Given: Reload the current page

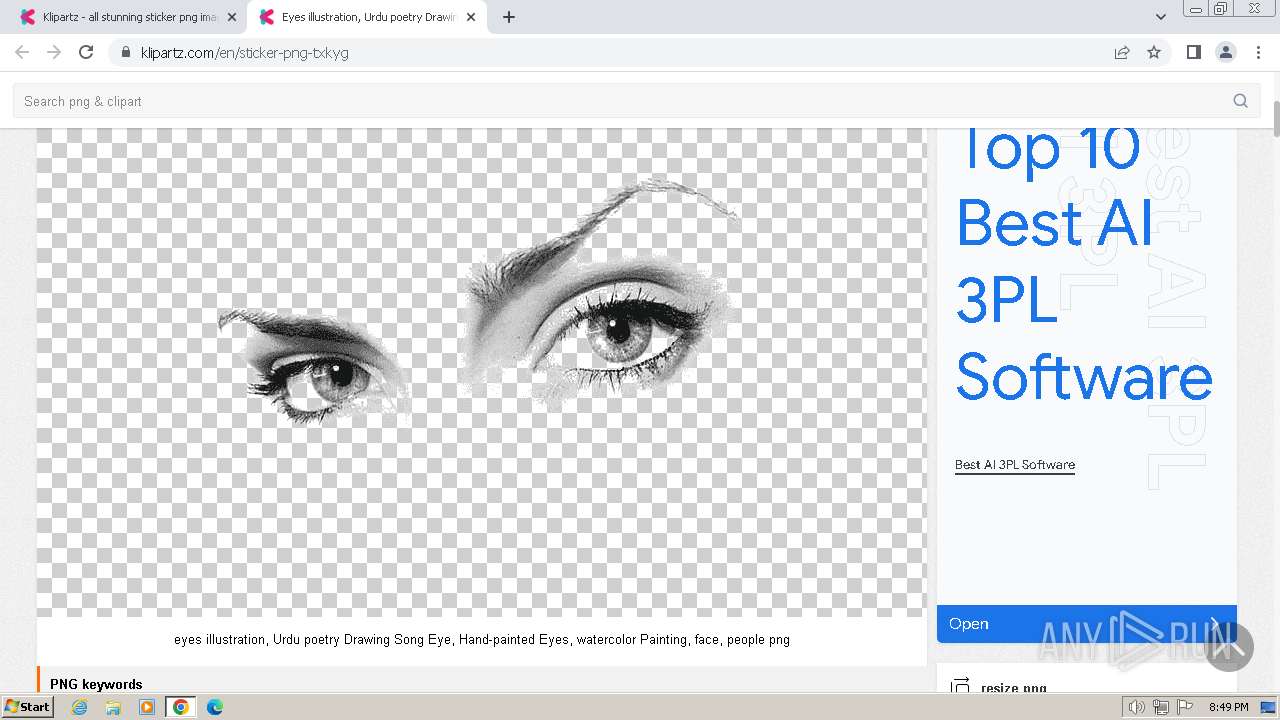Looking at the screenshot, I should [86, 52].
